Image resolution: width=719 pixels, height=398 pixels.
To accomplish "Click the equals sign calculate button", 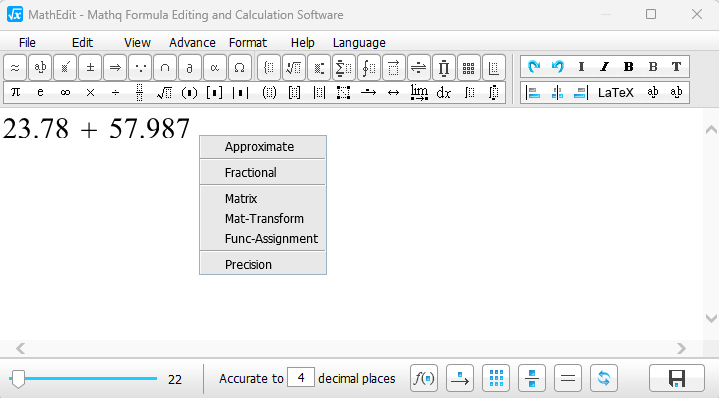I will pyautogui.click(x=568, y=378).
